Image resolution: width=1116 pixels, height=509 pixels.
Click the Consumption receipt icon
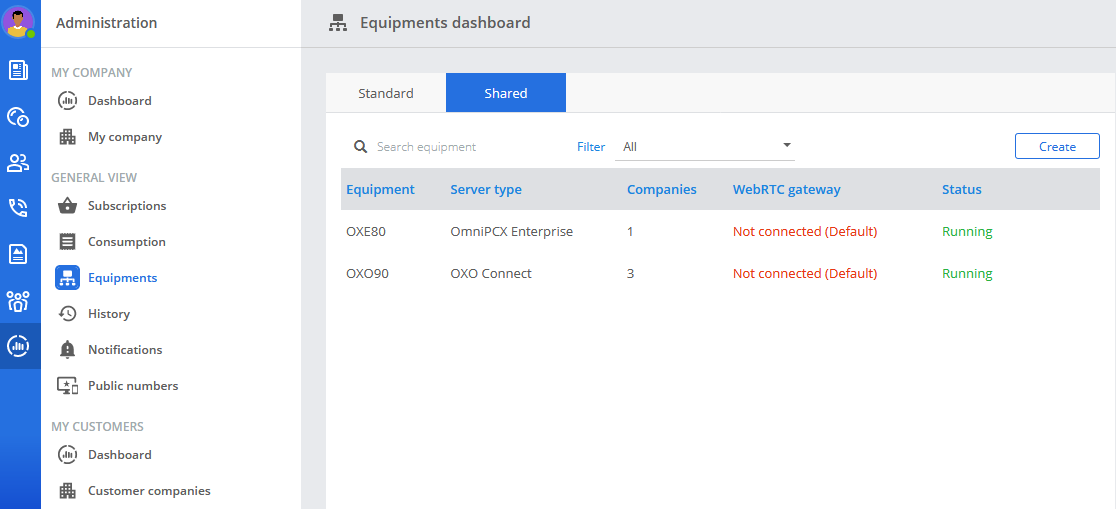pyautogui.click(x=68, y=242)
